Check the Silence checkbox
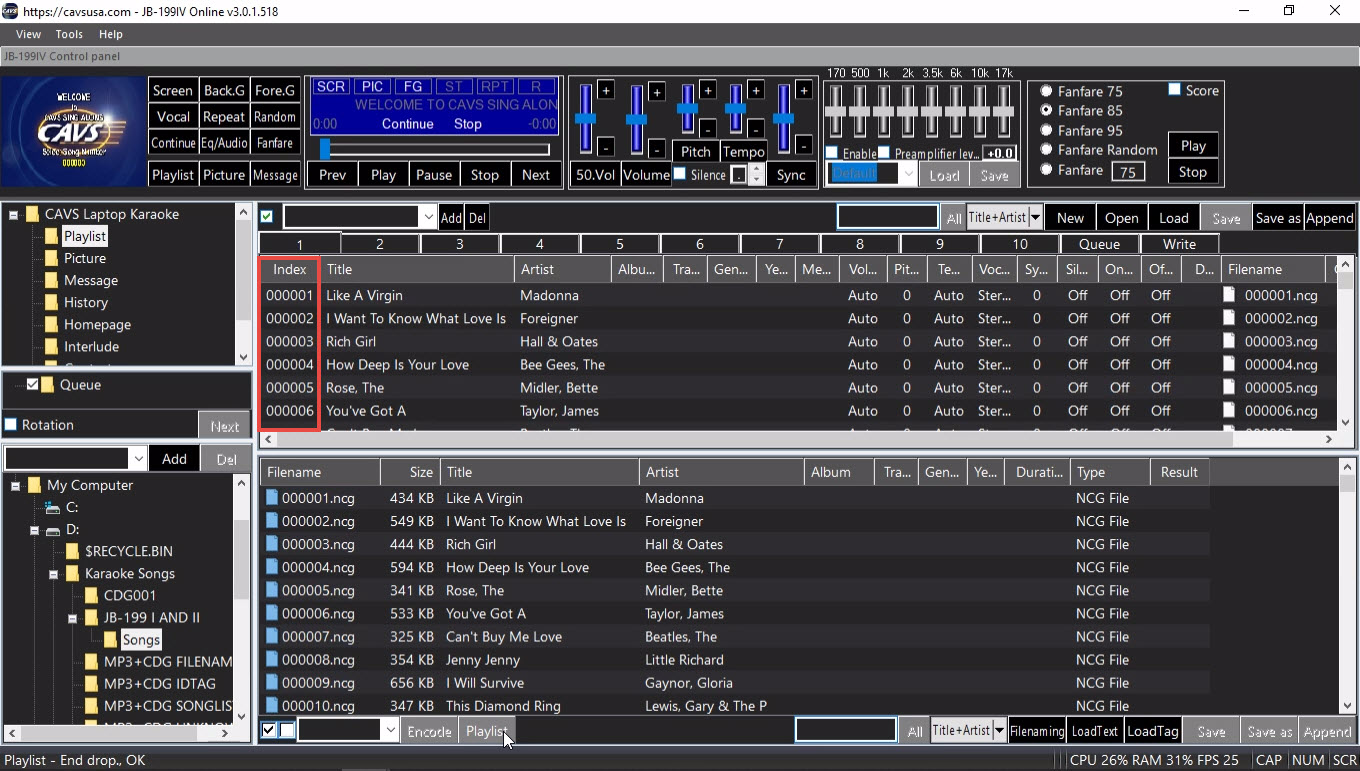Image resolution: width=1360 pixels, height=771 pixels. click(x=680, y=174)
